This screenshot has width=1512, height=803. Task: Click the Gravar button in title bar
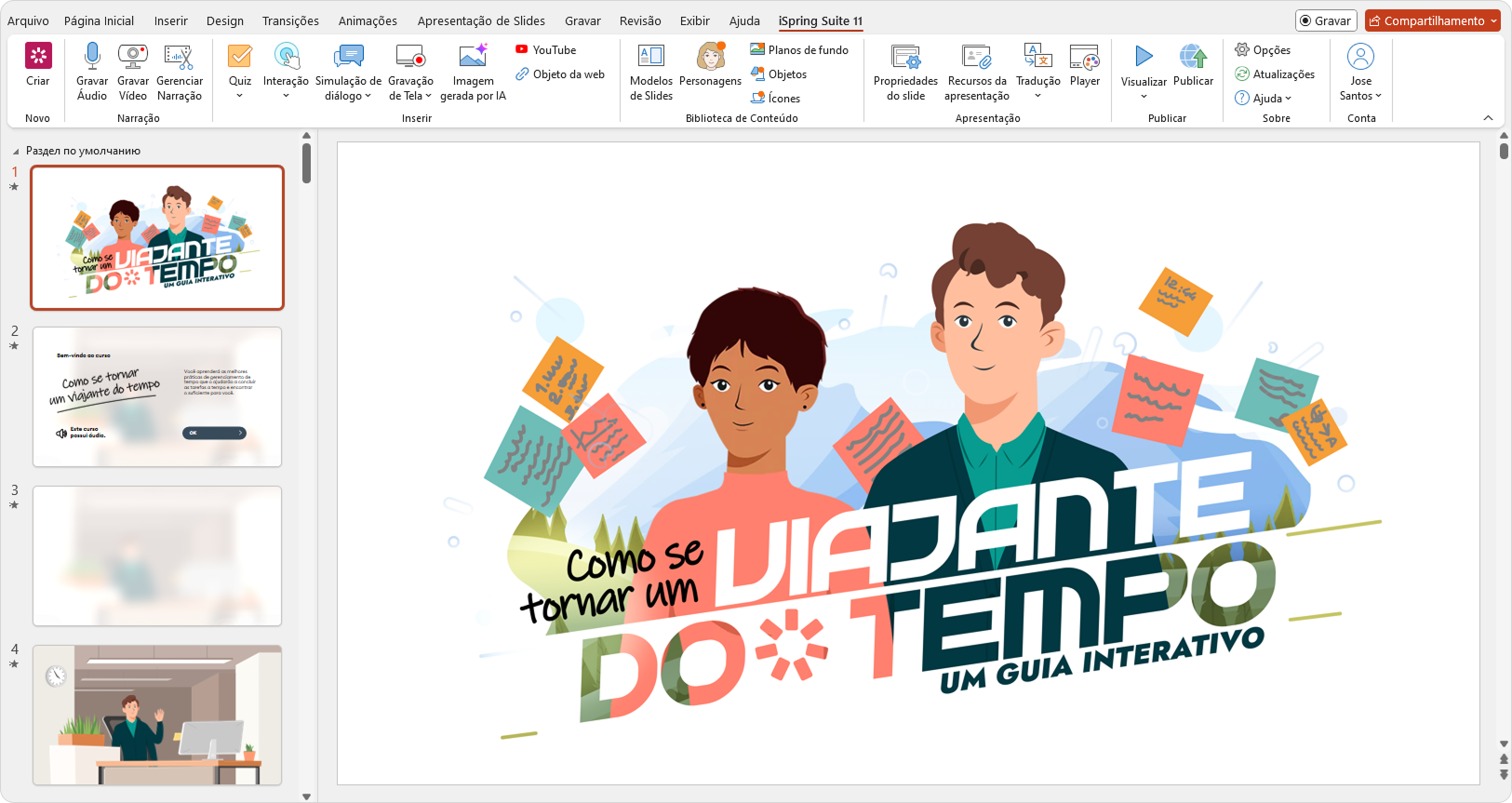coord(1326,20)
